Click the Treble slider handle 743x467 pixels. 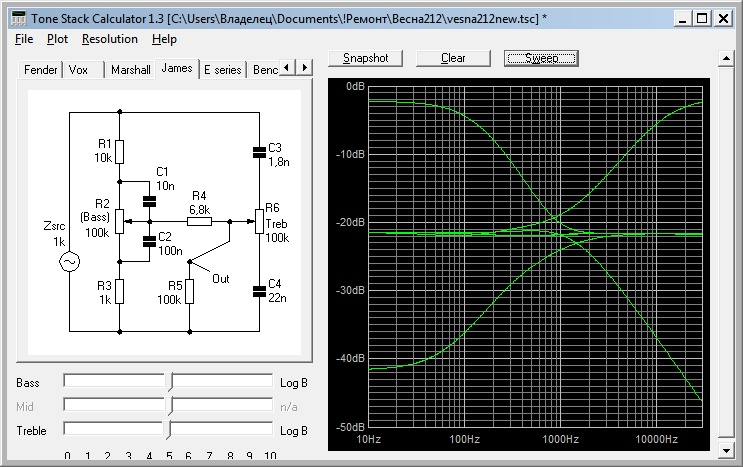(169, 429)
